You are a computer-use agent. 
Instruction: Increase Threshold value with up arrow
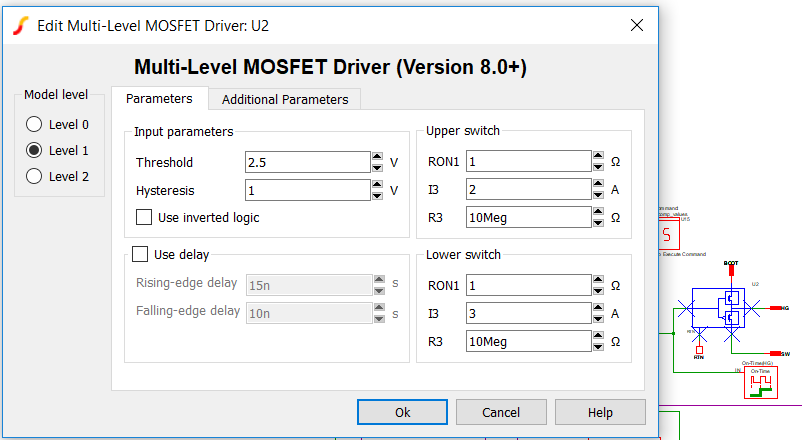tap(377, 157)
